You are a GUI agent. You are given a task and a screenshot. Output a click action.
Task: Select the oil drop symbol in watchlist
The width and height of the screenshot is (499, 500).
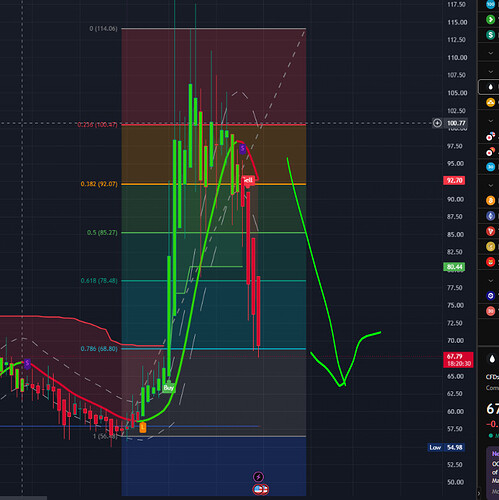point(490,87)
